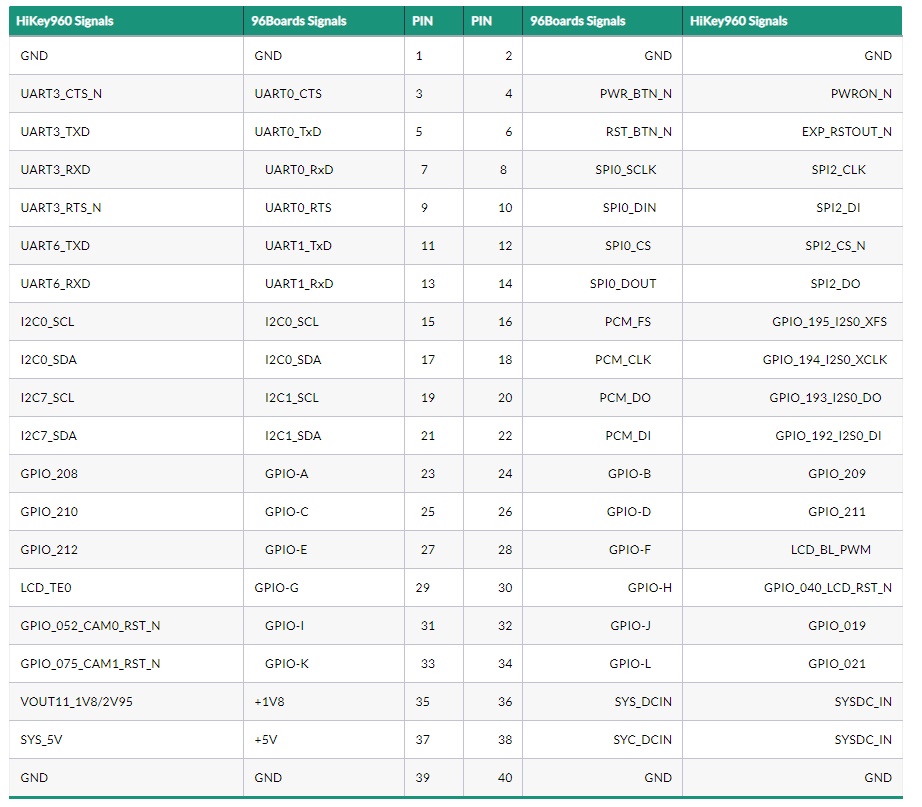Click the first HiKey960 Signals column header
This screenshot has width=922, height=807.
point(126,21)
